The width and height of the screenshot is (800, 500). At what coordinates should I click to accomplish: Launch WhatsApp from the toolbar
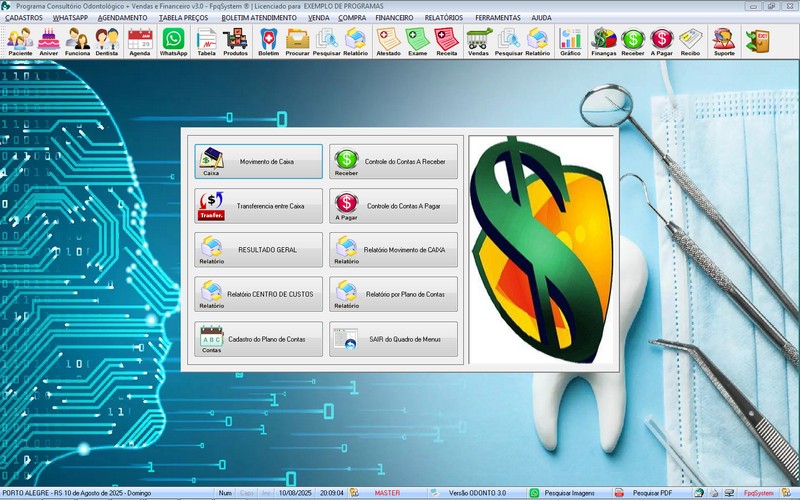(x=173, y=41)
